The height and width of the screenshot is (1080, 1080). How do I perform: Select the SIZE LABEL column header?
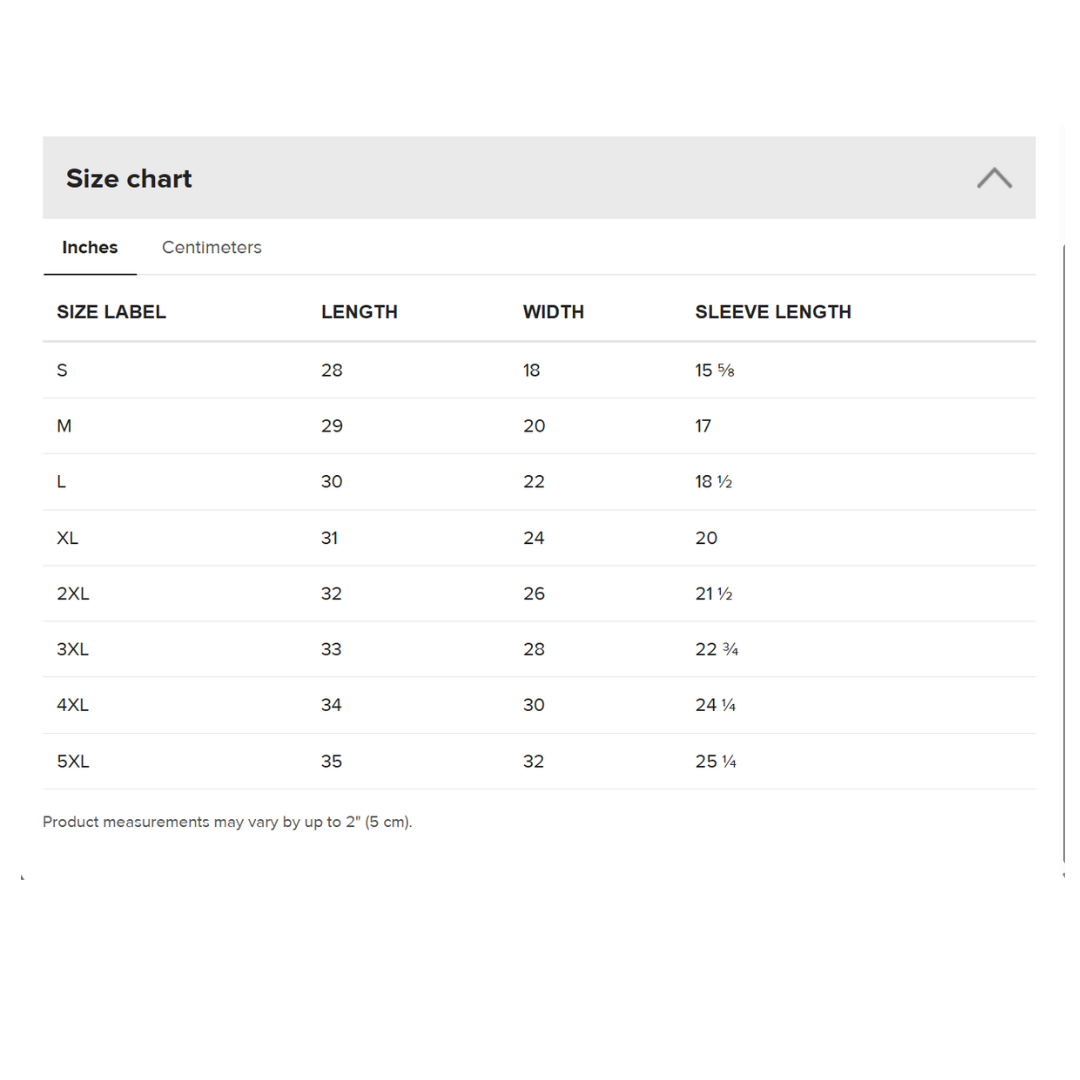111,311
